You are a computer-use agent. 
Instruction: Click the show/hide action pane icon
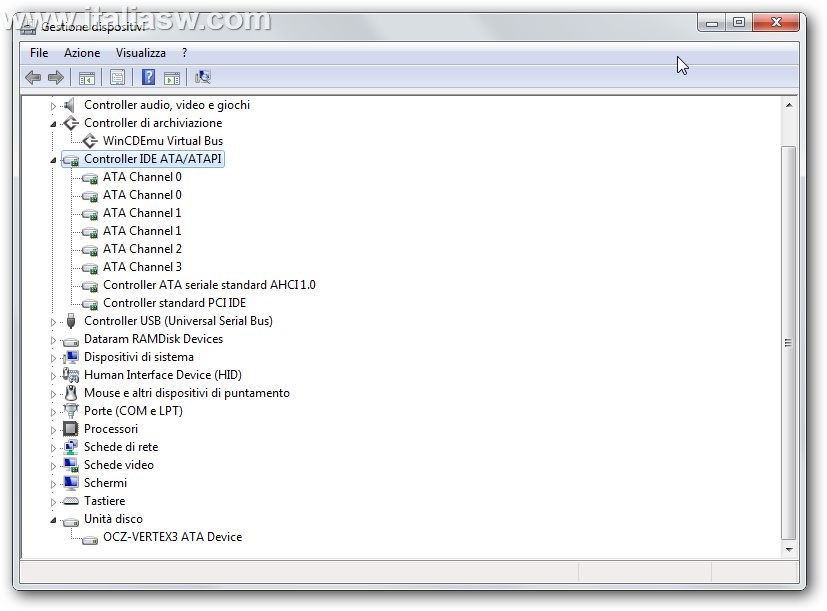tap(172, 77)
